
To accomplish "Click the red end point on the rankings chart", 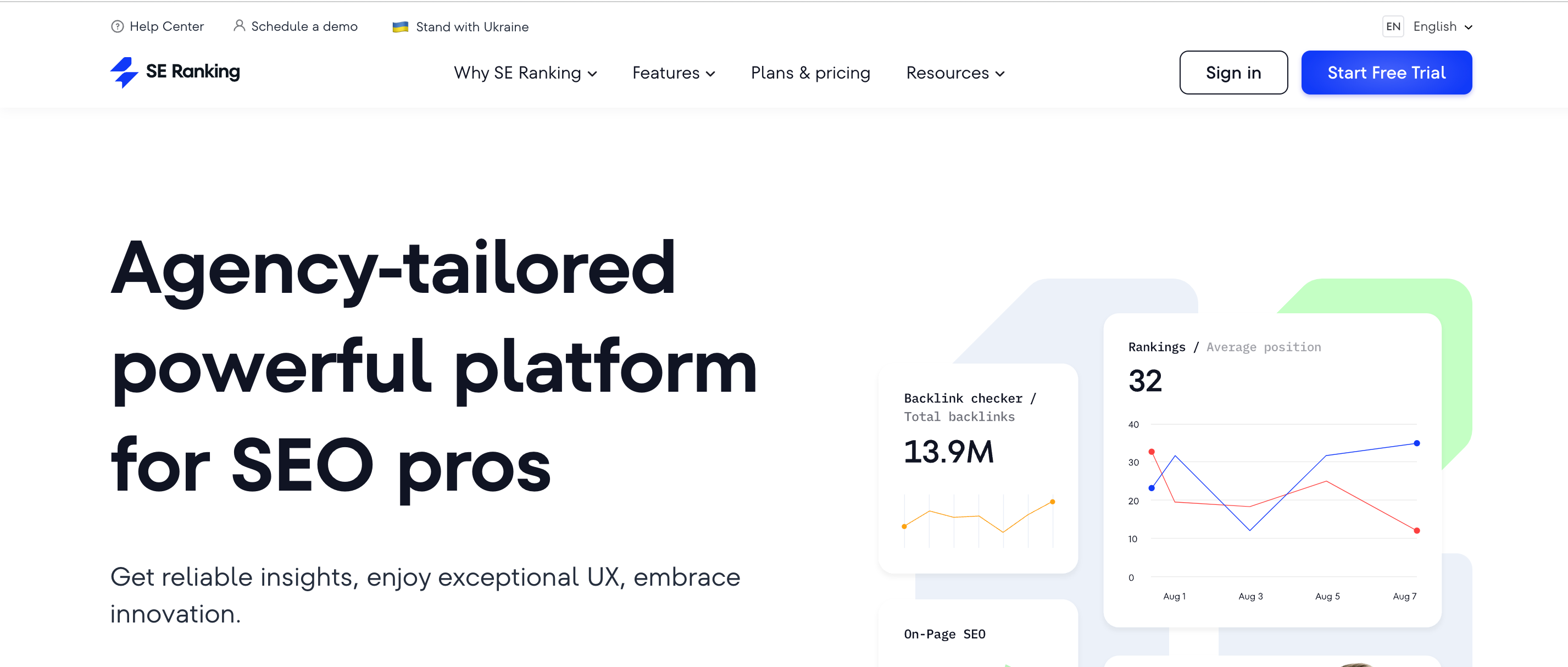I will pos(1416,531).
